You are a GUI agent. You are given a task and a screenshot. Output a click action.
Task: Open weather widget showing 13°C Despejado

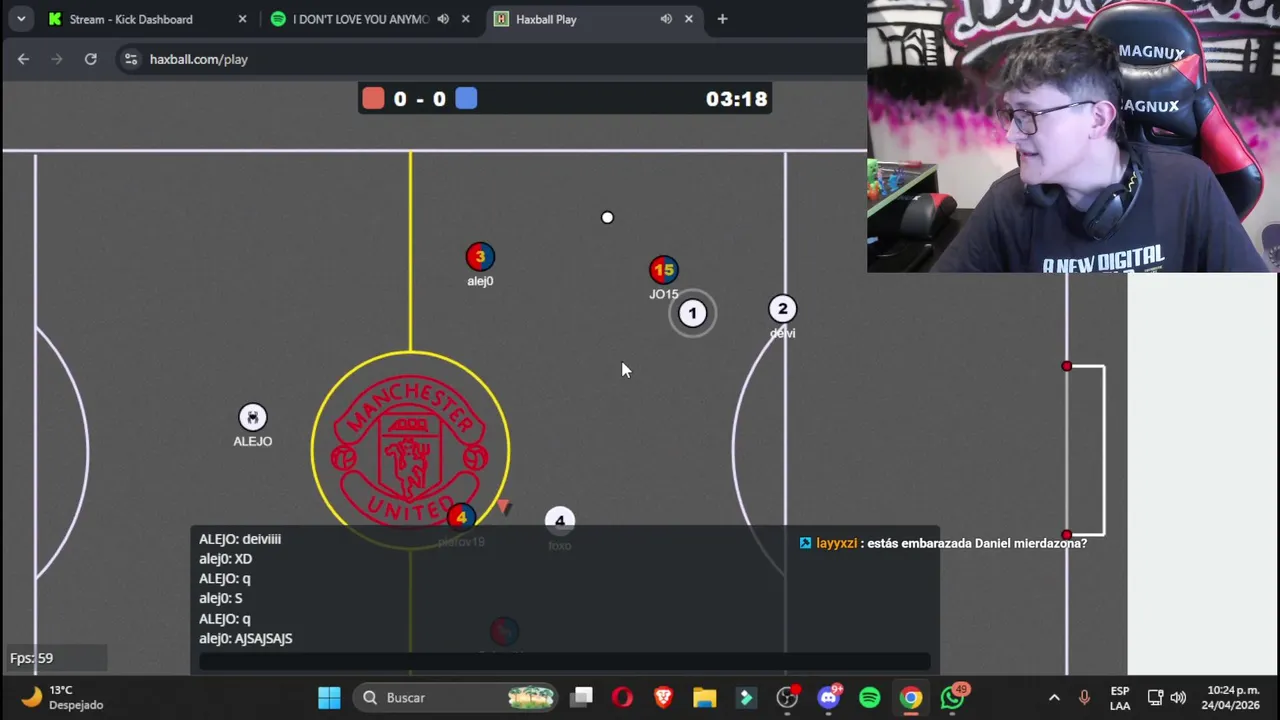[62, 697]
